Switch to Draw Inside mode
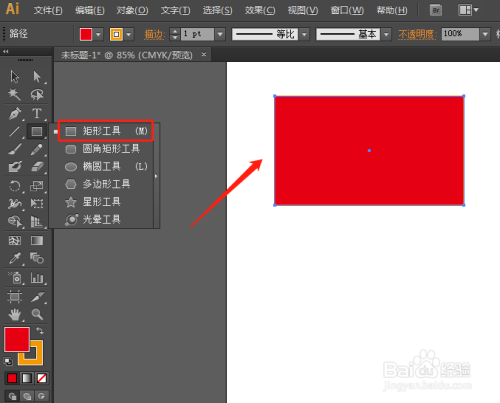The image size is (500, 403). coord(42,396)
